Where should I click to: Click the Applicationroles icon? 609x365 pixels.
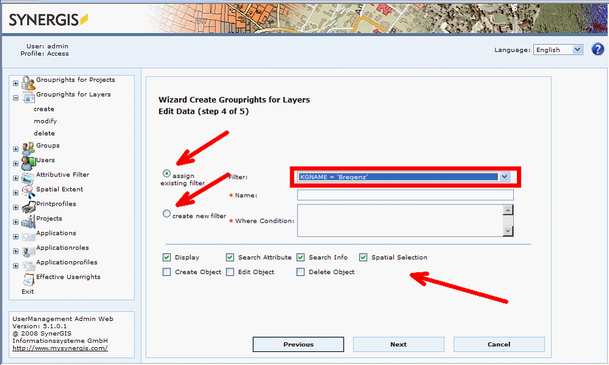28,251
